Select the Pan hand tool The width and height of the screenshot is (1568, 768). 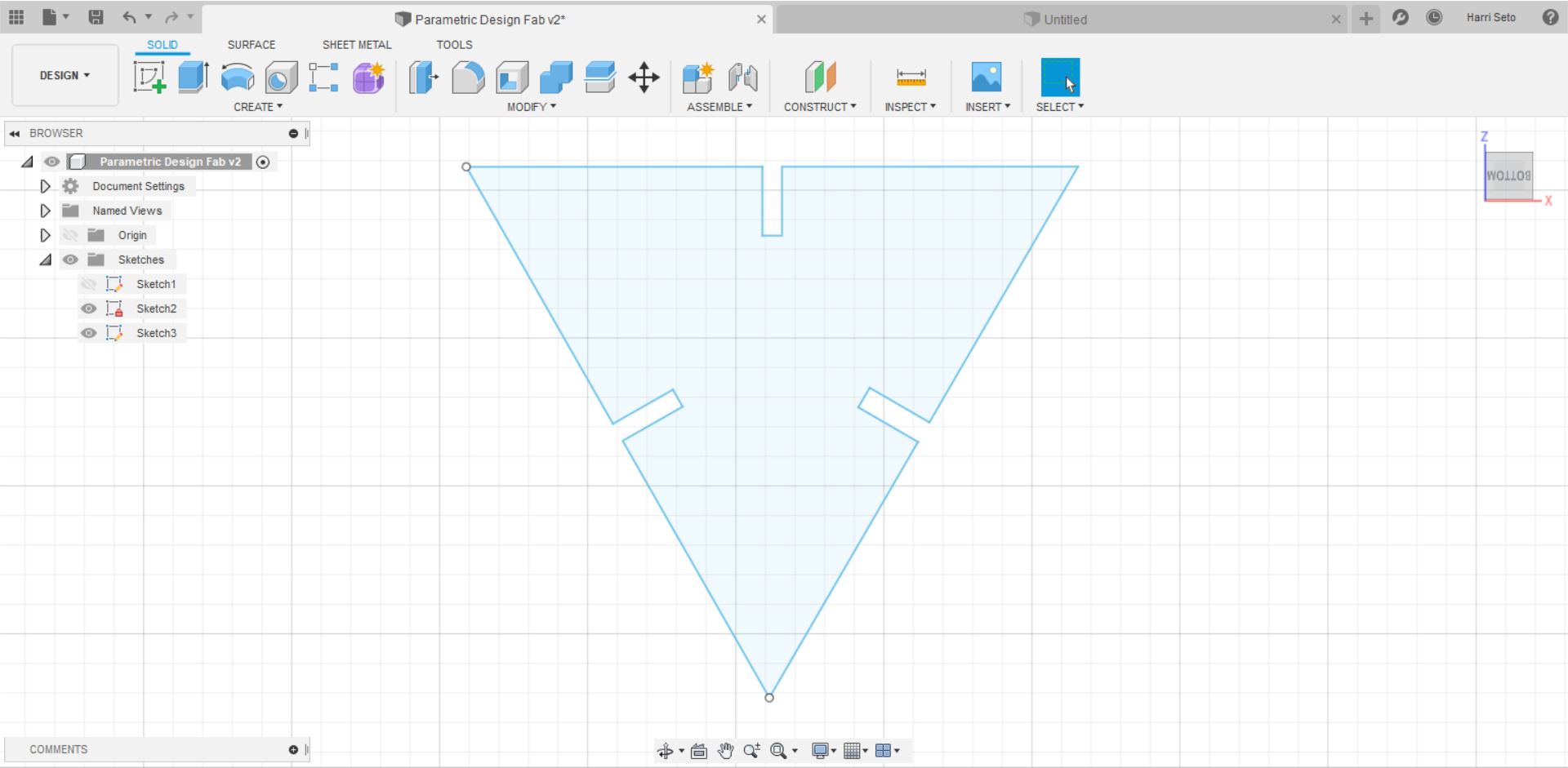click(x=725, y=751)
